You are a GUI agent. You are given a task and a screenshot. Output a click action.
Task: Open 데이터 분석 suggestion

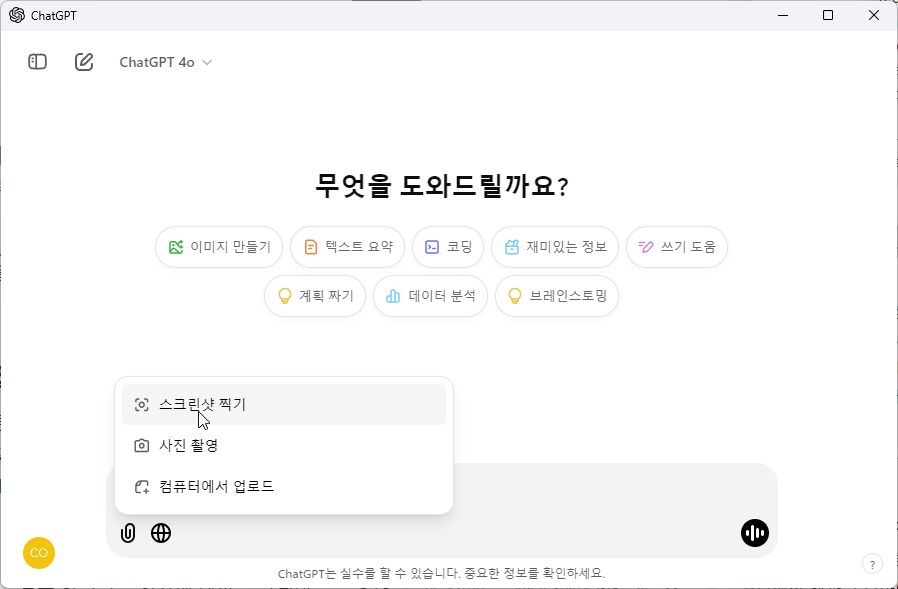coord(430,296)
